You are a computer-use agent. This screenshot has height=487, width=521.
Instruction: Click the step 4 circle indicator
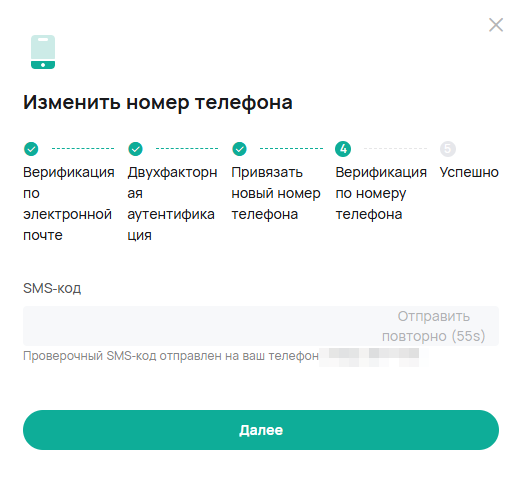pyautogui.click(x=343, y=149)
